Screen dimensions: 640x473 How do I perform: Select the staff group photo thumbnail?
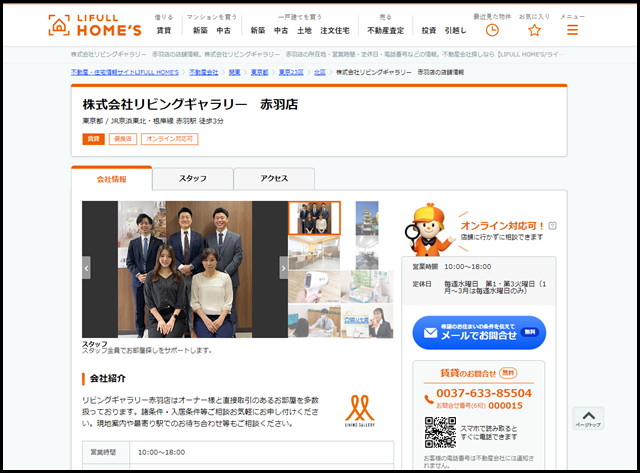pyautogui.click(x=314, y=218)
